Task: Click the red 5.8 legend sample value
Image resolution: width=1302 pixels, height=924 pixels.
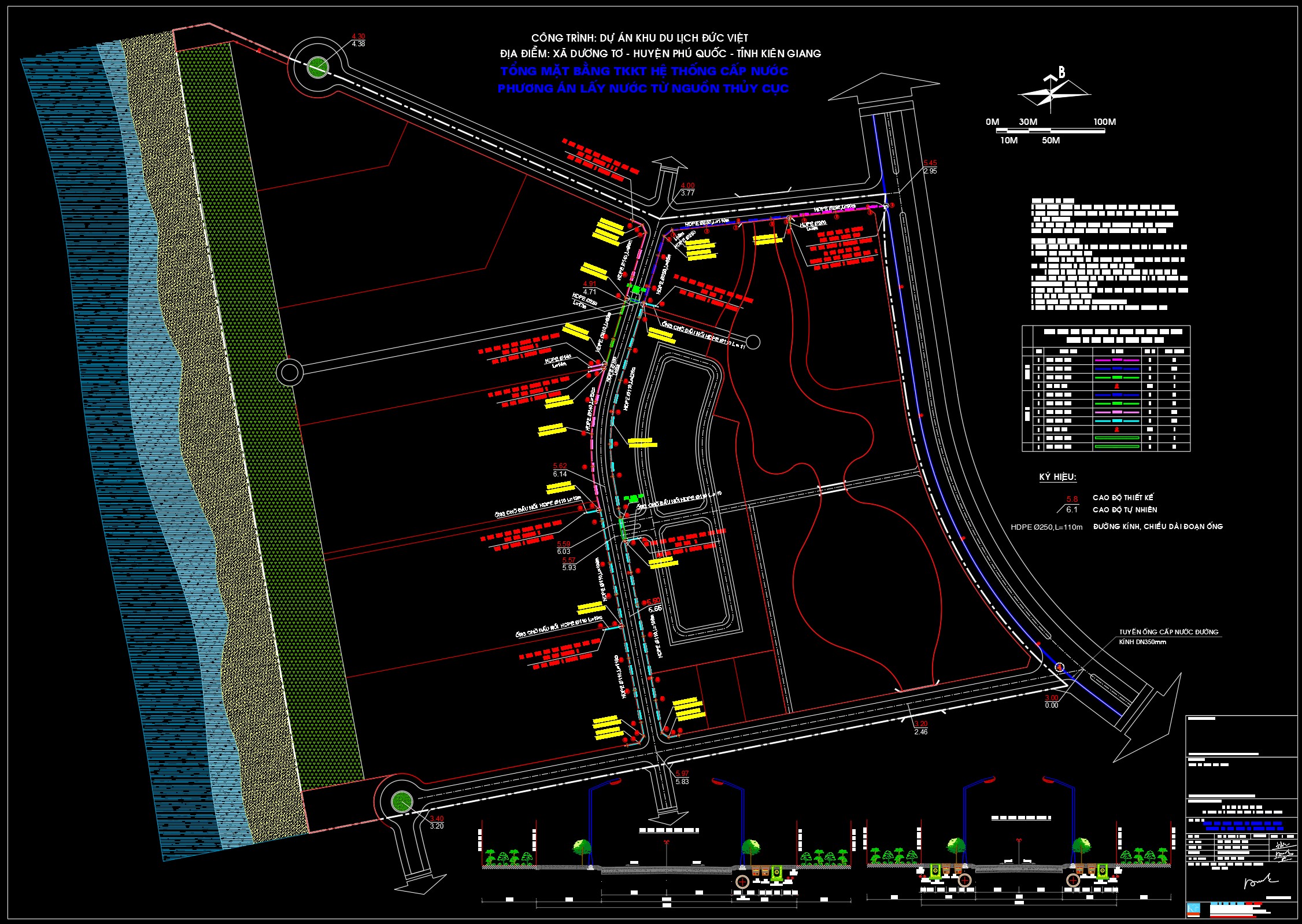Action: tap(1072, 499)
